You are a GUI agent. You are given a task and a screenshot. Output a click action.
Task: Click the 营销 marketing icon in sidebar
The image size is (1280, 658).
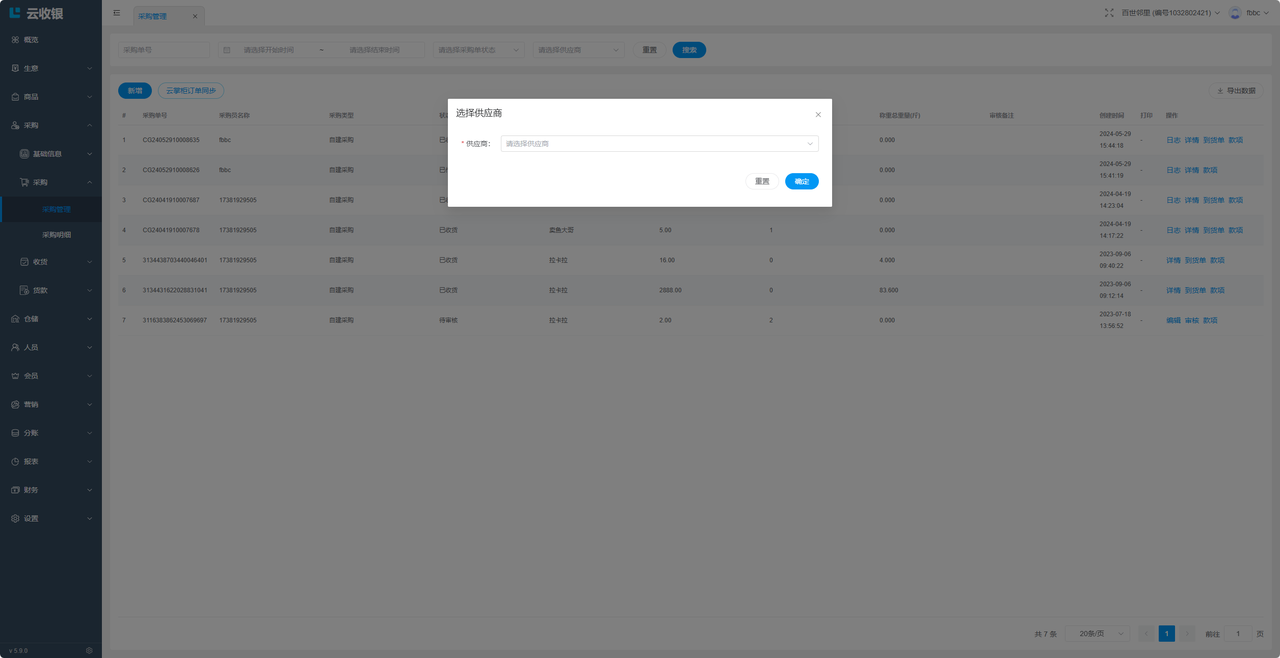click(15, 405)
